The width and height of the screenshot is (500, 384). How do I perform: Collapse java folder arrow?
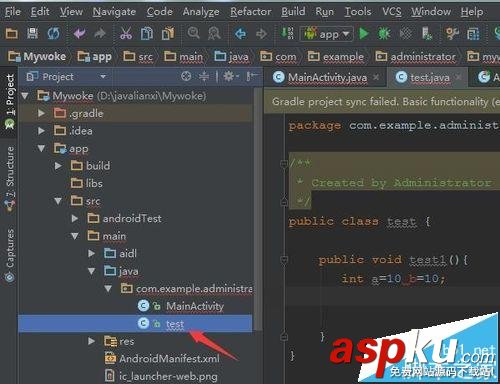click(91, 271)
